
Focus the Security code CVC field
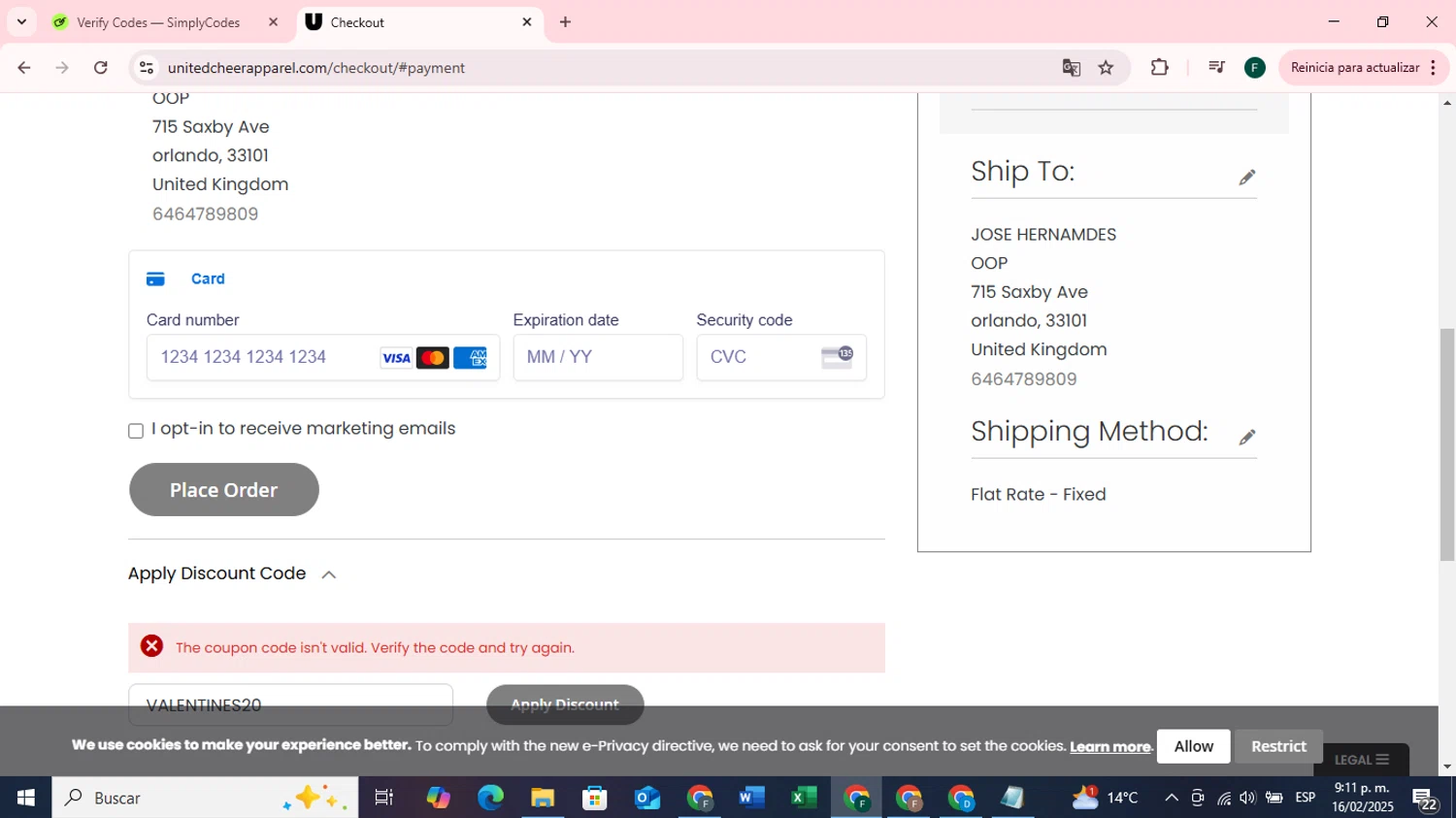point(781,357)
